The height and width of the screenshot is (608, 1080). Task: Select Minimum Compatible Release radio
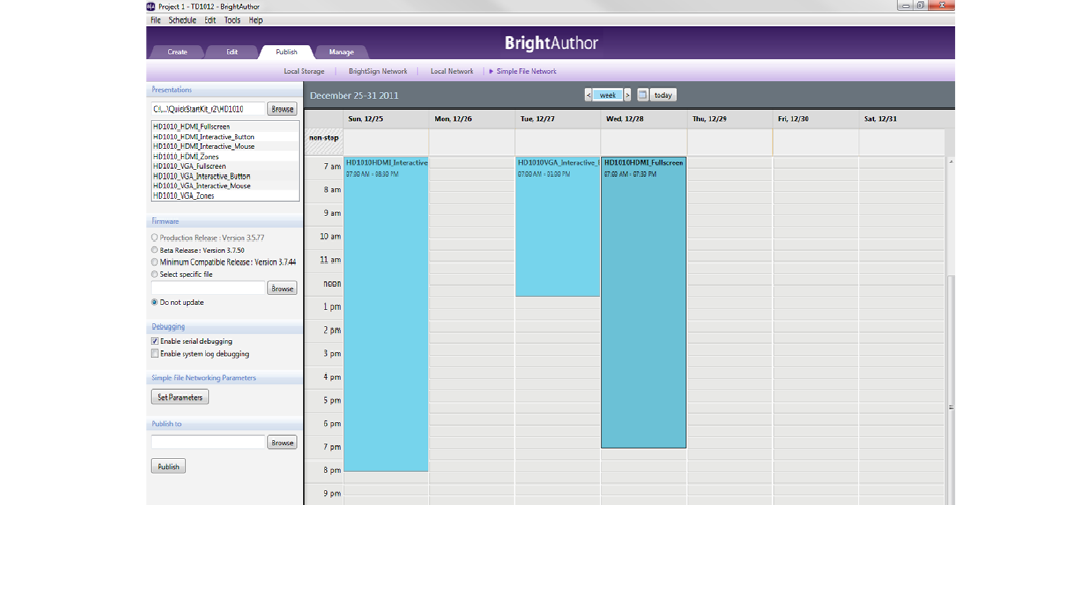tap(155, 262)
